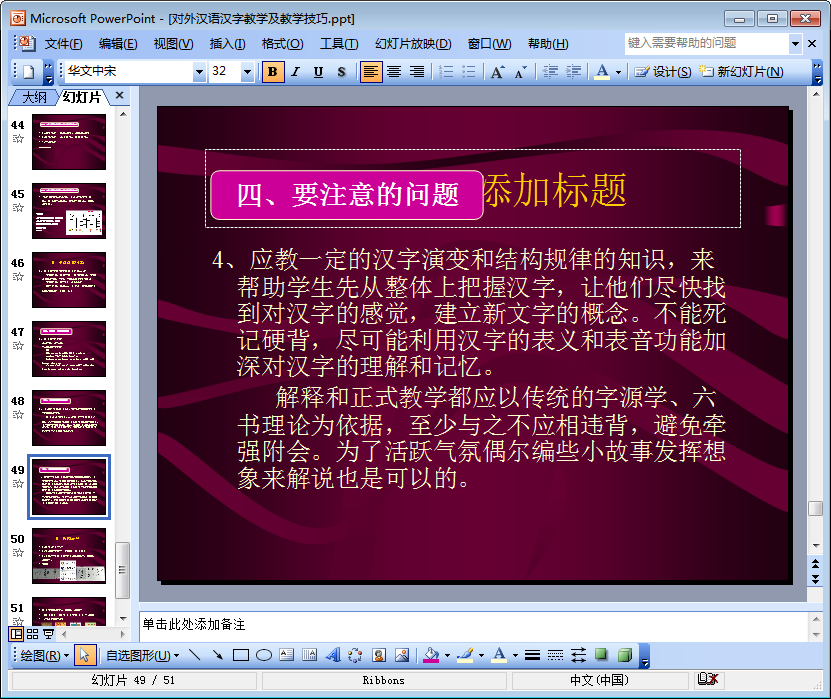This screenshot has height=699, width=831.
Task: Select the Arrow drawing tool
Action: [218, 656]
